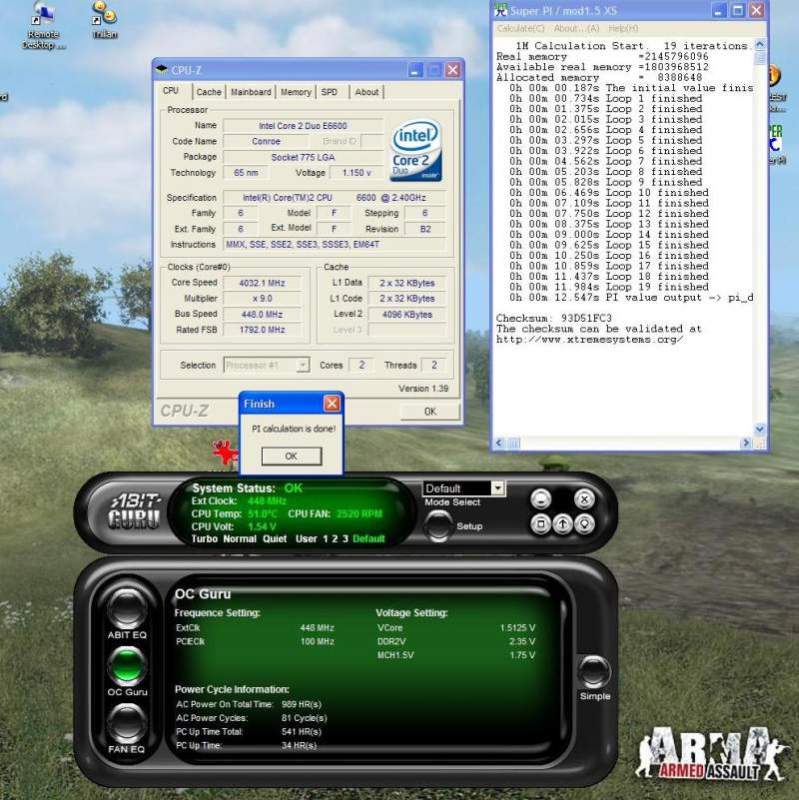Switch to the CPU tab in CPU-Z

click(170, 91)
